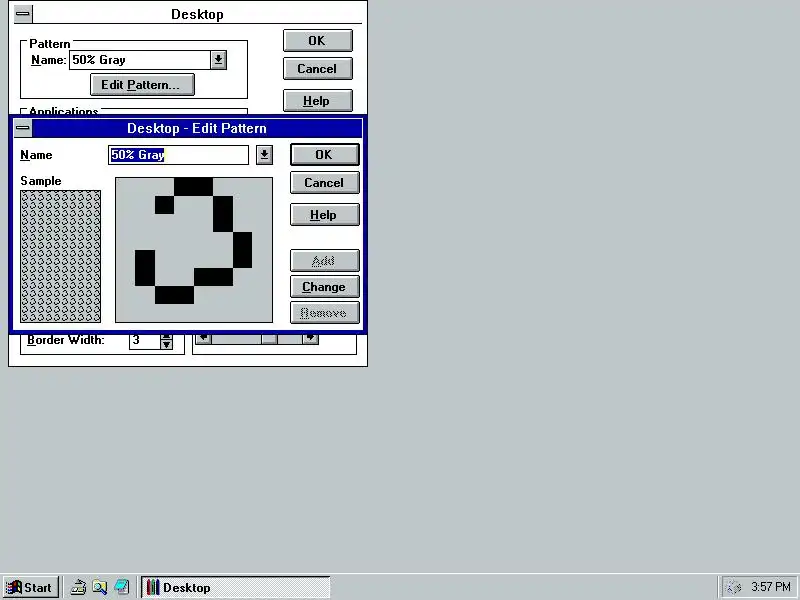
Task: Click inside the pattern editing grid
Action: tap(194, 250)
